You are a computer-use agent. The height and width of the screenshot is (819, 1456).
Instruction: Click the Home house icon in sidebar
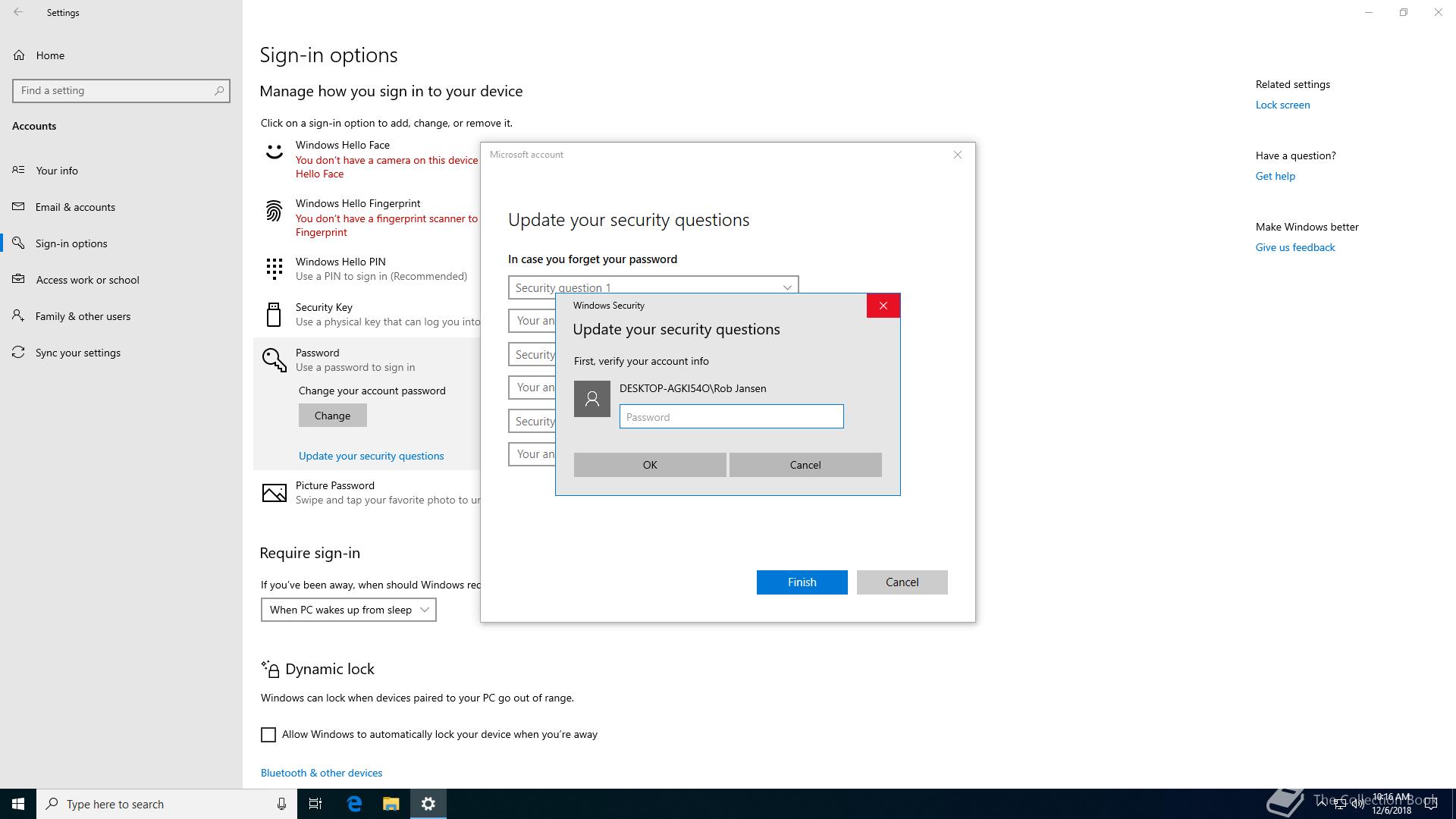[x=19, y=55]
